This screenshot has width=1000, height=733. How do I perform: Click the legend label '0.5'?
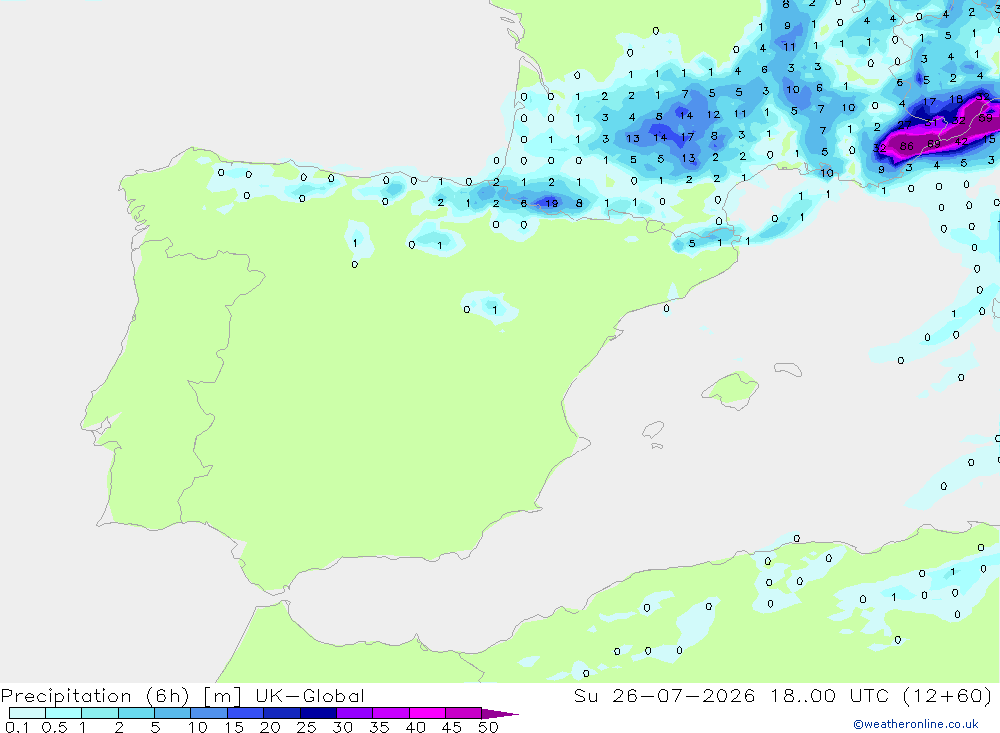54,727
